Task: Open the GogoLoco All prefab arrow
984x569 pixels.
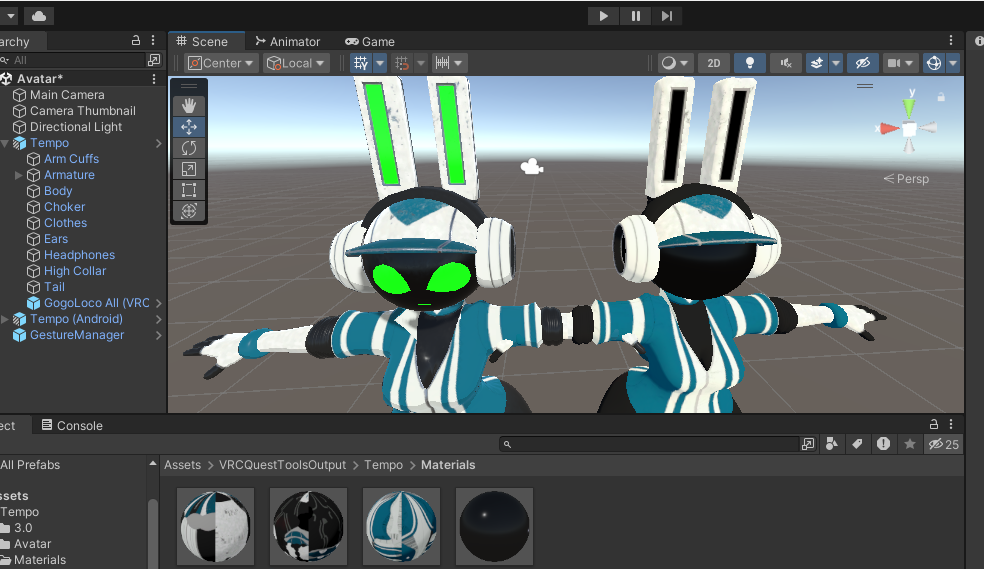Action: [x=159, y=303]
